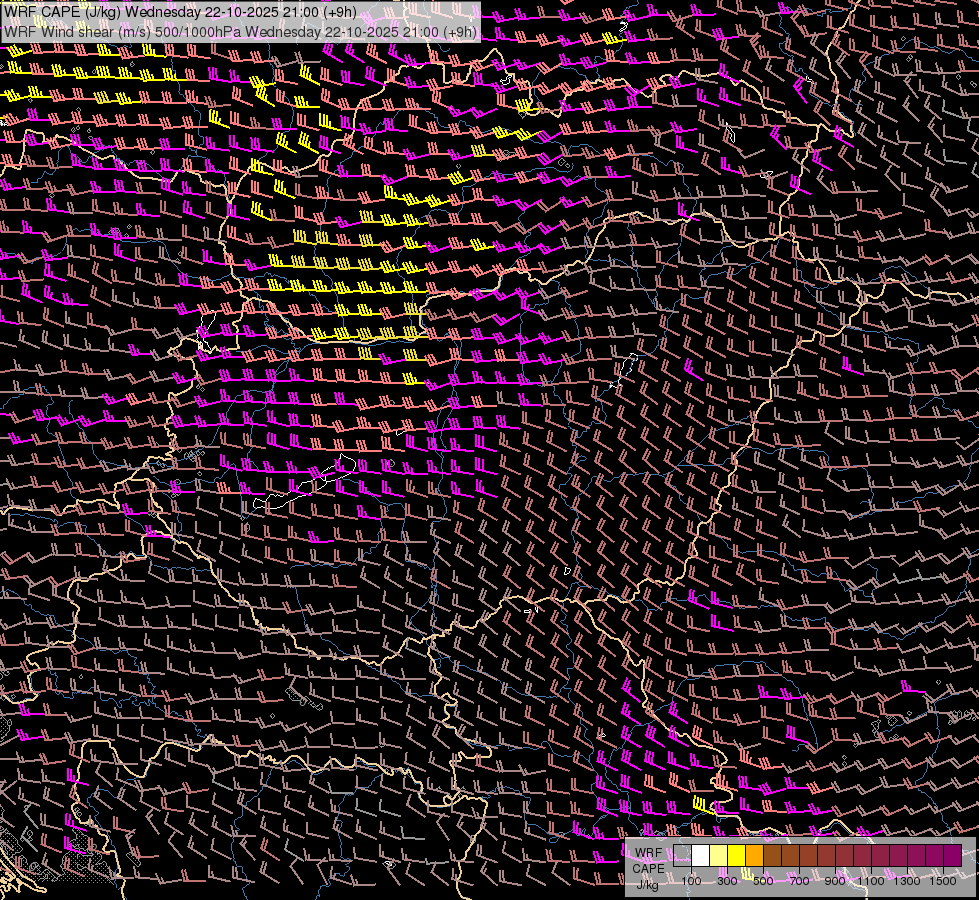Click the white CAPE legend swatch
Screen dimensions: 979x900
(701, 856)
